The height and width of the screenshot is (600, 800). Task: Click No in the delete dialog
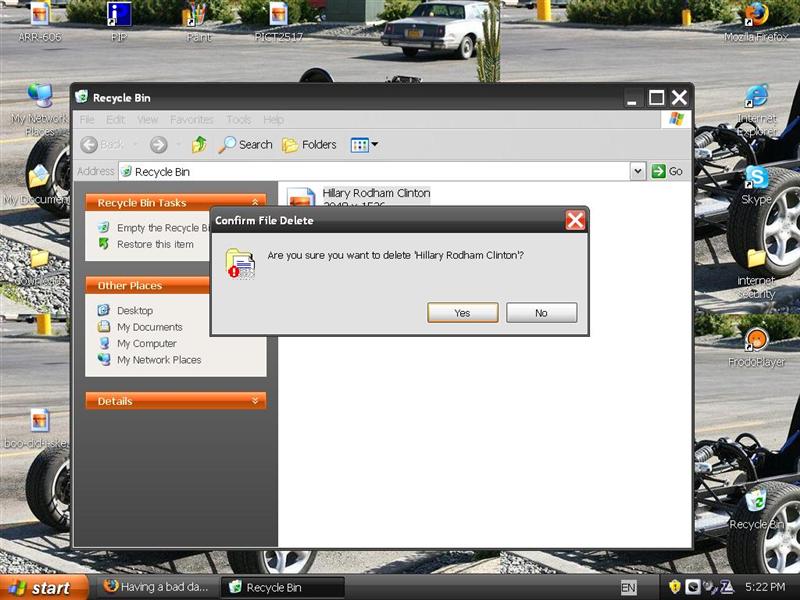(541, 313)
